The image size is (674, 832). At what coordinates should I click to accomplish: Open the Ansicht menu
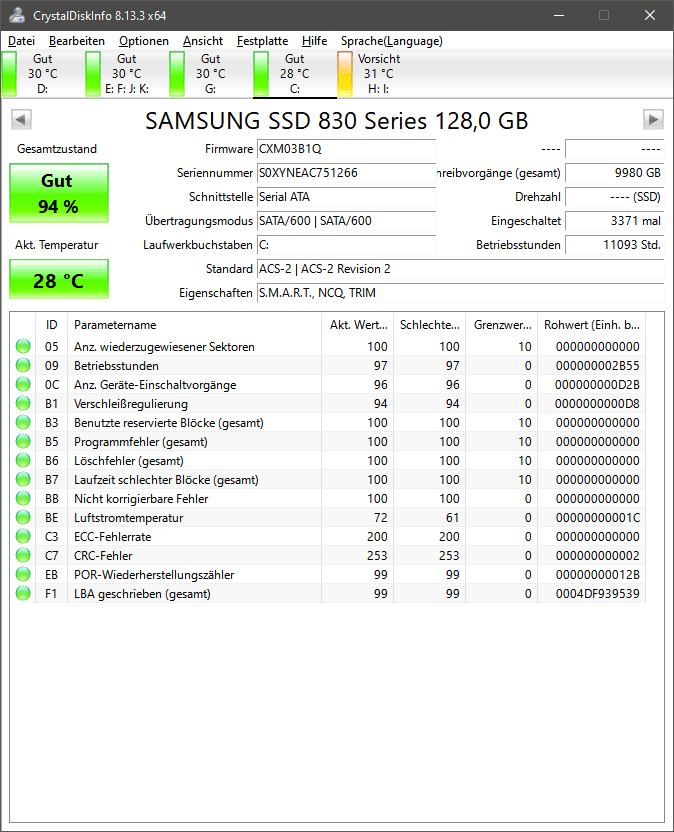[x=203, y=41]
